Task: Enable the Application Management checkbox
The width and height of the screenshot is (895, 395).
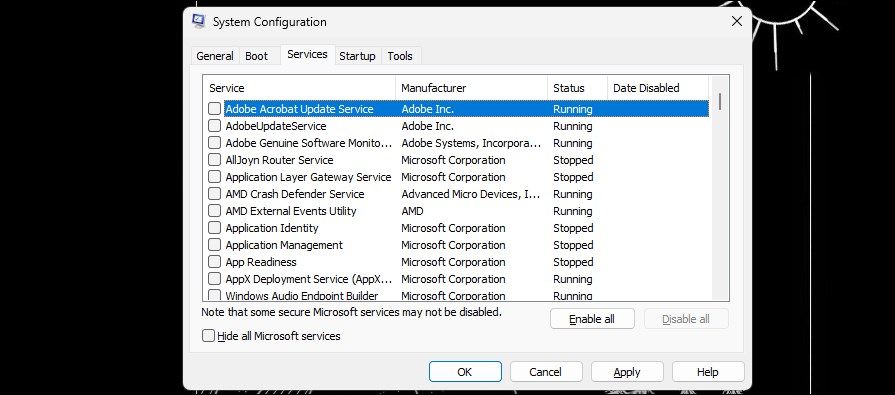Action: point(215,245)
